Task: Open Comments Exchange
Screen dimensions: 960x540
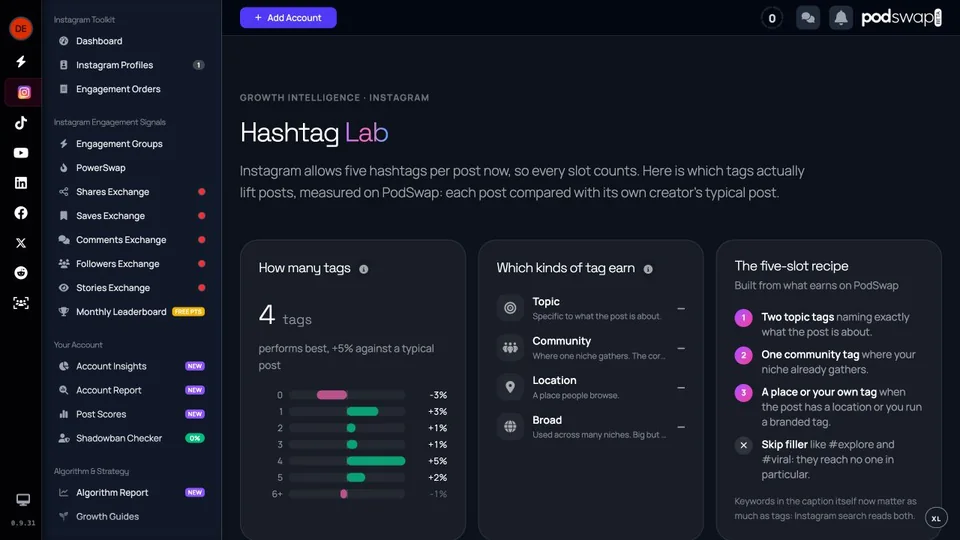Action: 131,239
